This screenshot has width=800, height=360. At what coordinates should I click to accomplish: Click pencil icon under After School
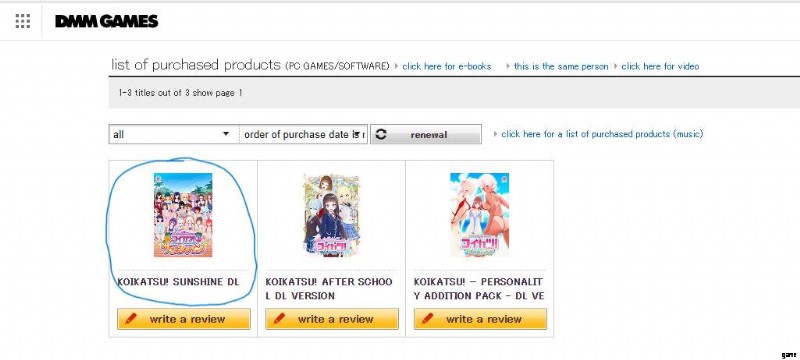pyautogui.click(x=279, y=319)
